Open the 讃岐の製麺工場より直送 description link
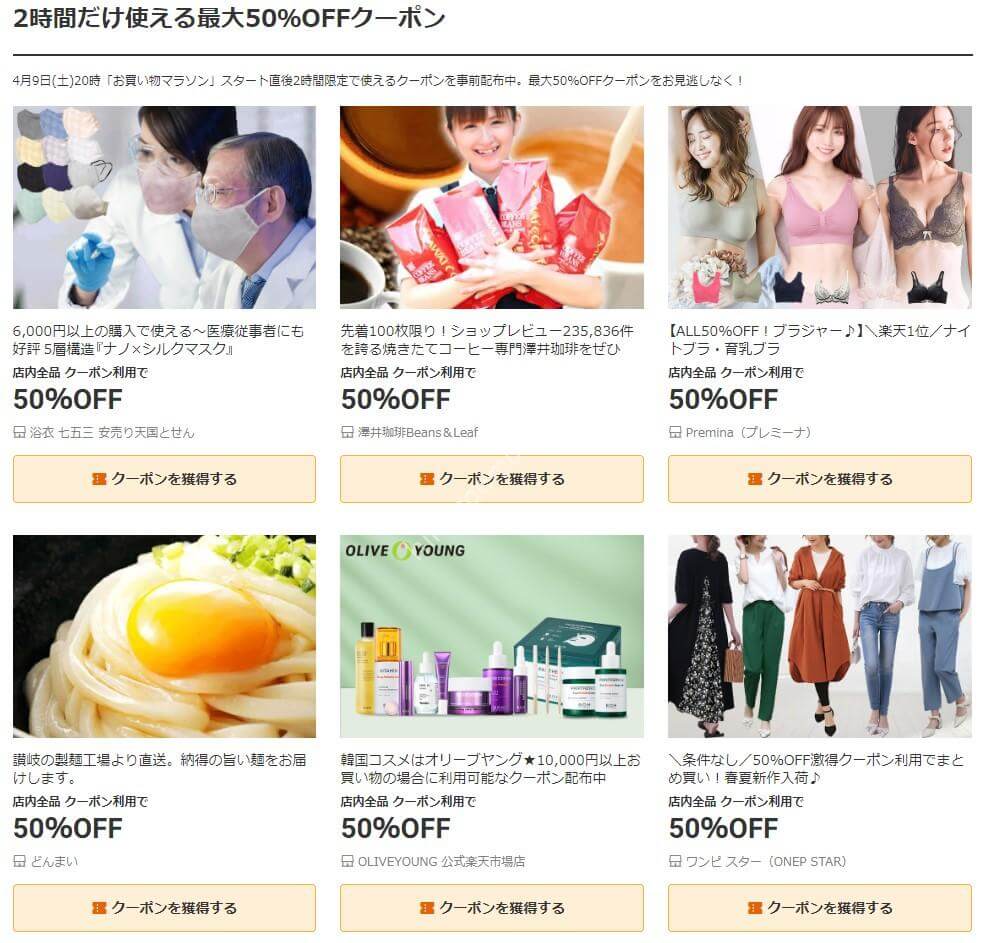 (x=160, y=769)
